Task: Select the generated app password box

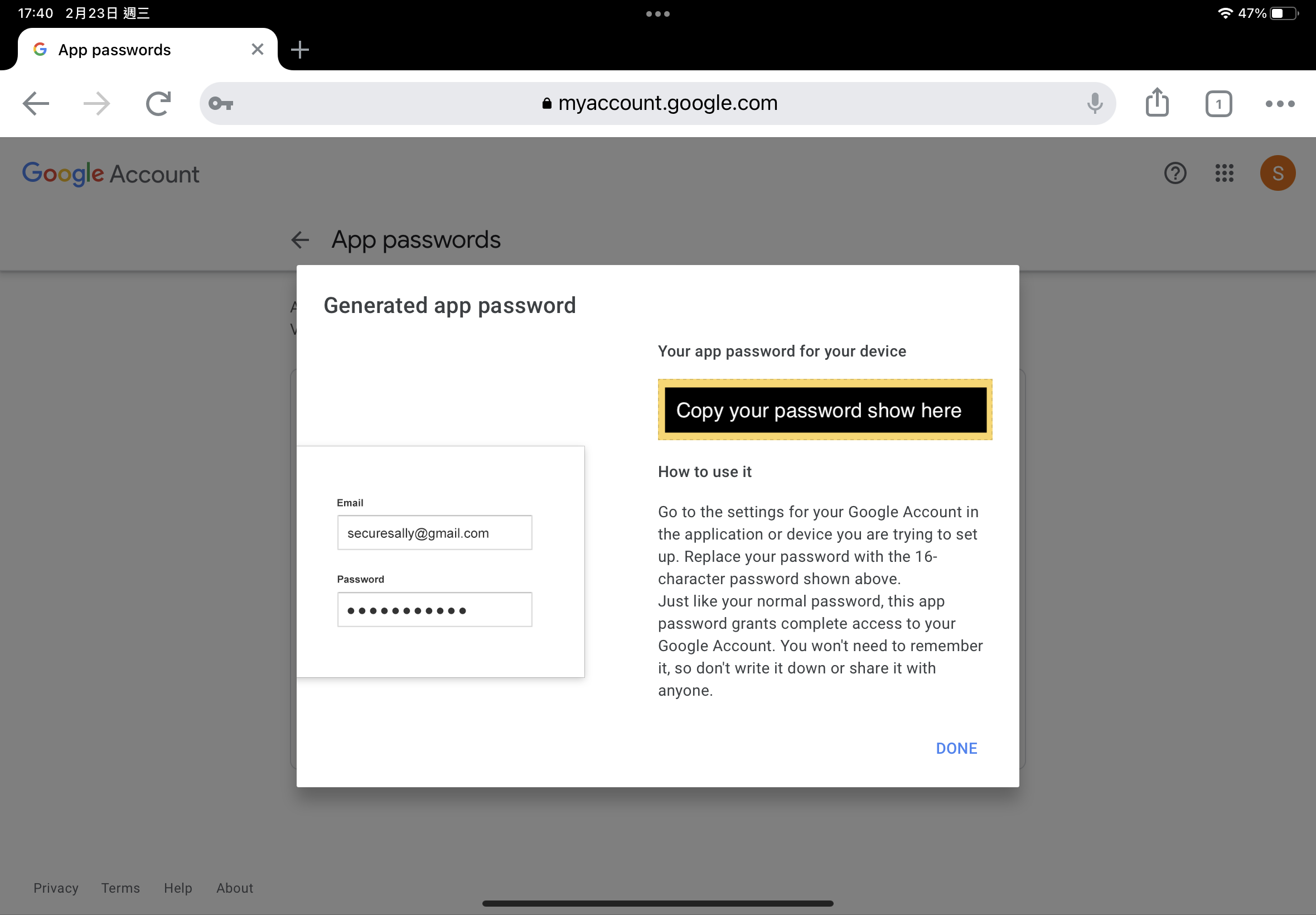Action: click(x=824, y=410)
